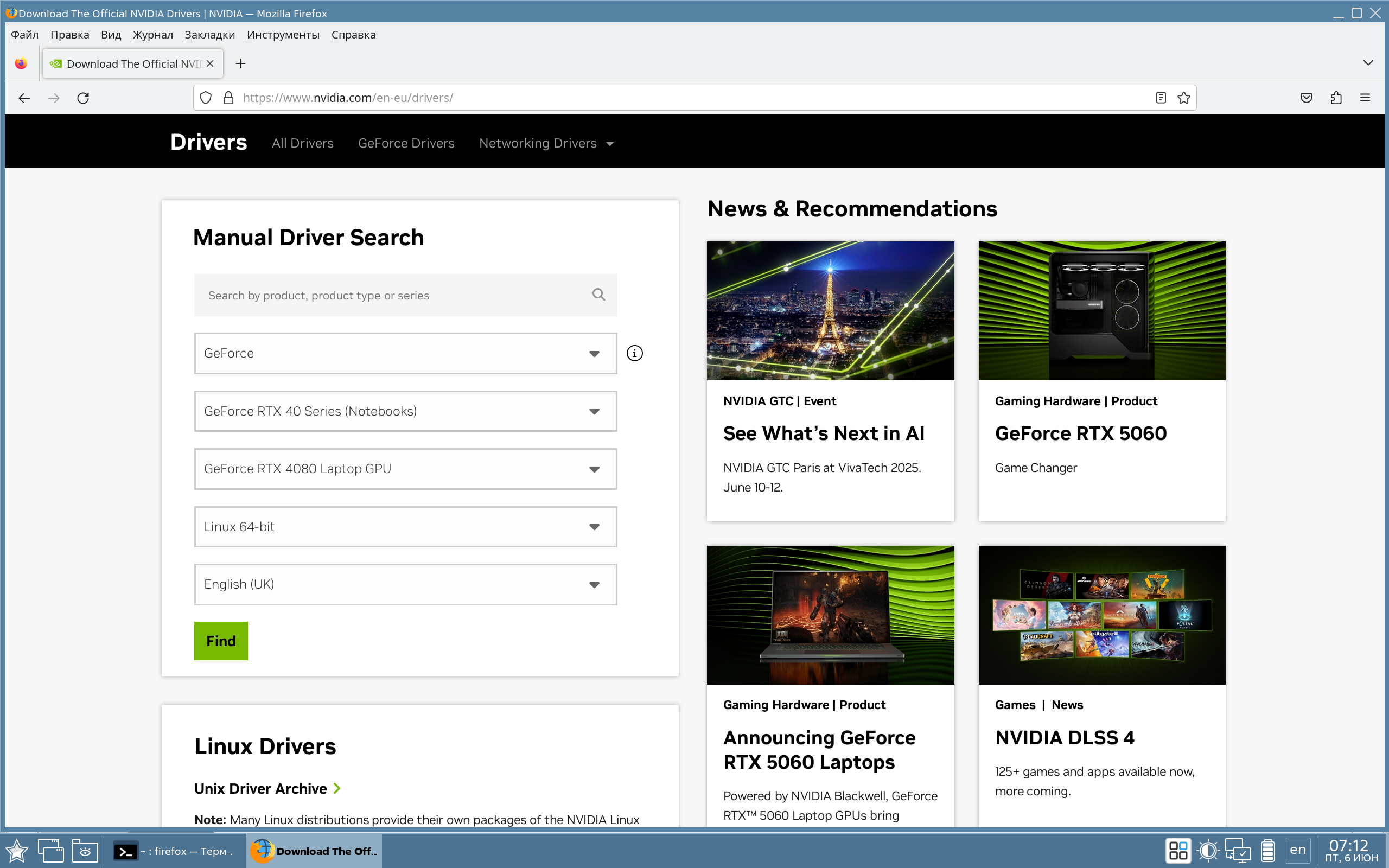Click the search magnifier in driver search
Viewport: 1389px width, 868px height.
[598, 295]
